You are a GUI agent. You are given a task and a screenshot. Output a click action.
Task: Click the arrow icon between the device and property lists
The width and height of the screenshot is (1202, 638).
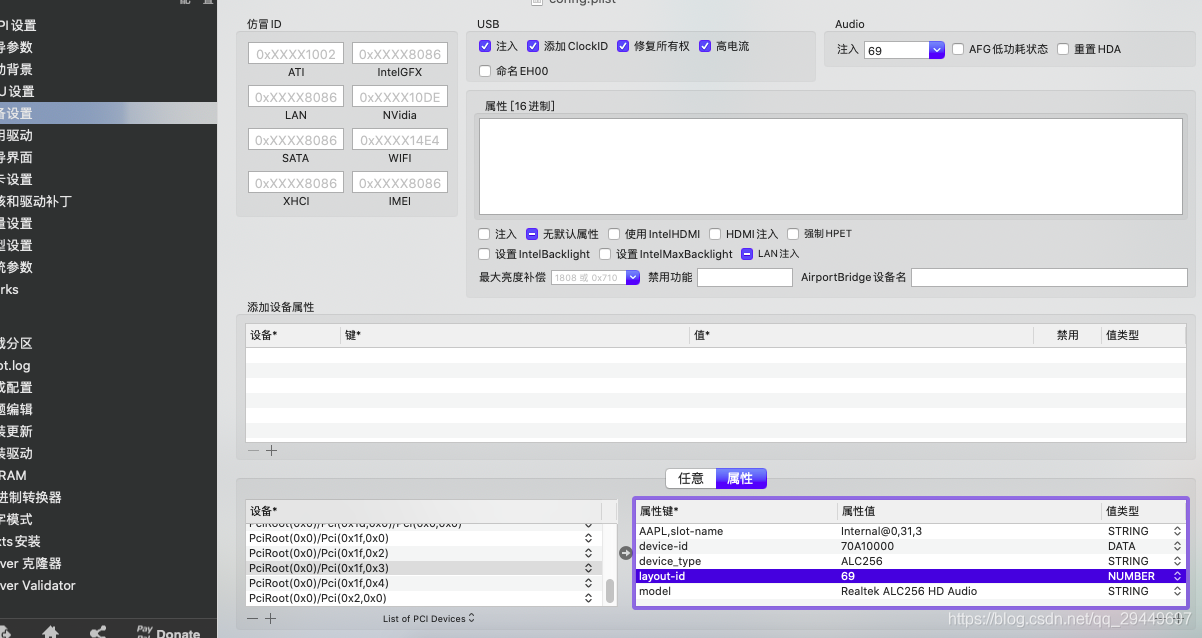(626, 552)
